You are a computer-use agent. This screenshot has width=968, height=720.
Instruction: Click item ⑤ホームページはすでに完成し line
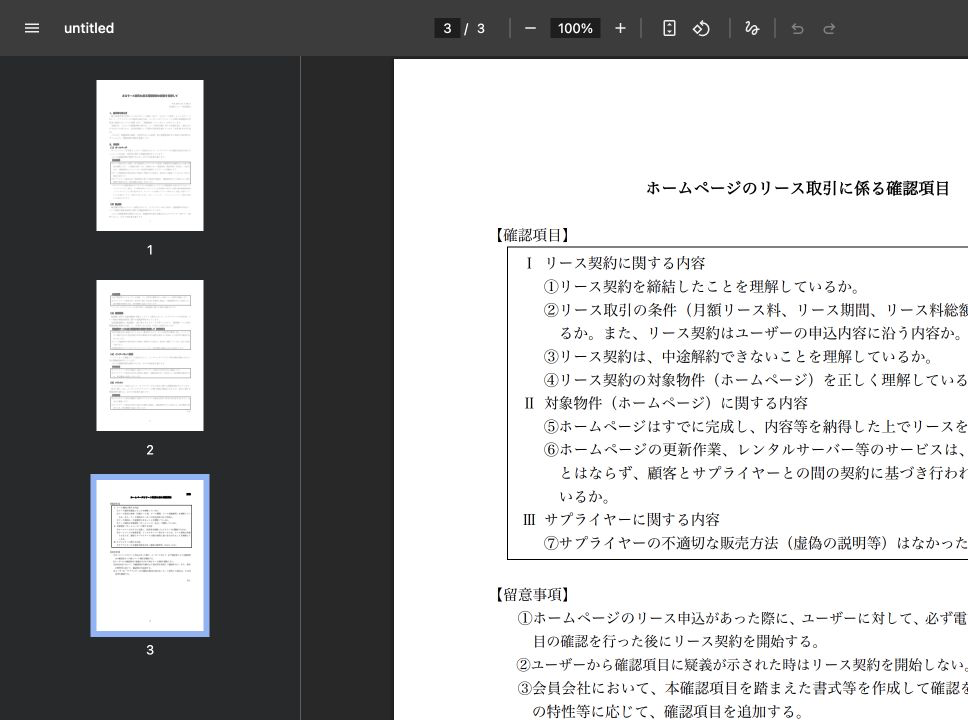click(756, 427)
